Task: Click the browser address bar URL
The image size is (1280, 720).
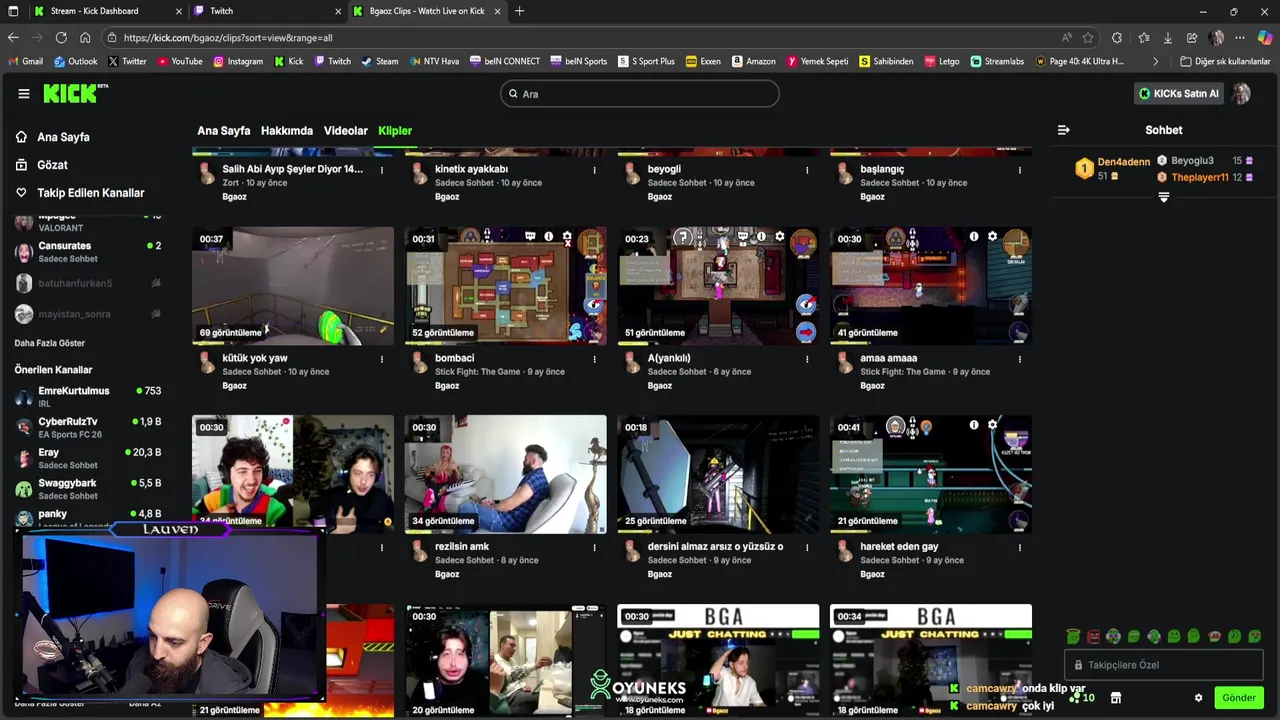Action: pyautogui.click(x=228, y=38)
